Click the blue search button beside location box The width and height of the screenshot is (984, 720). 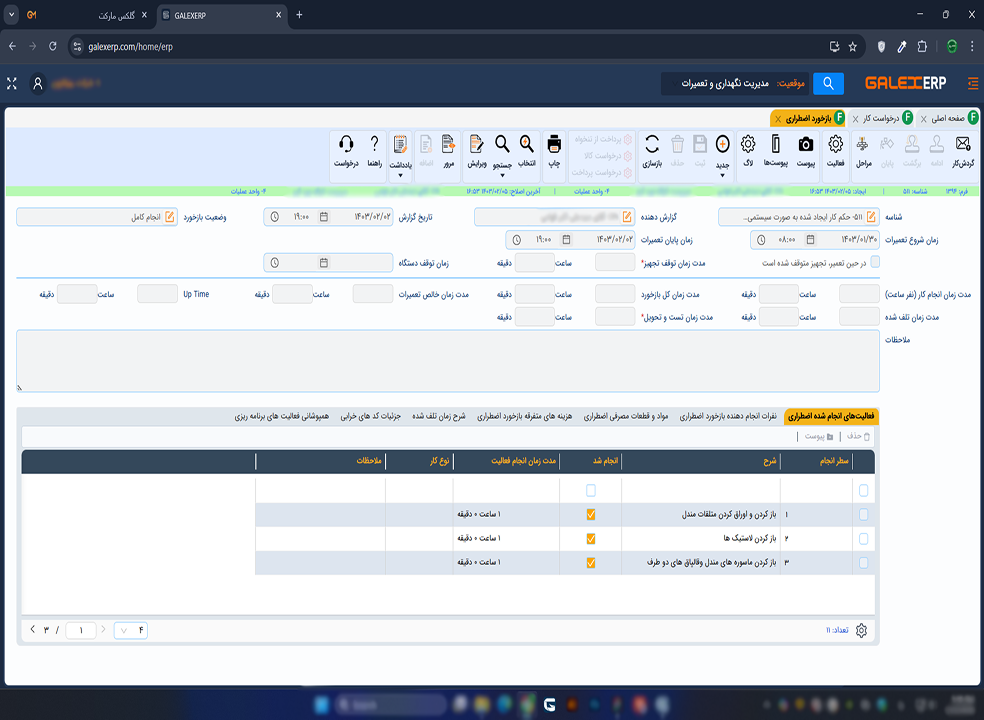[x=828, y=83]
